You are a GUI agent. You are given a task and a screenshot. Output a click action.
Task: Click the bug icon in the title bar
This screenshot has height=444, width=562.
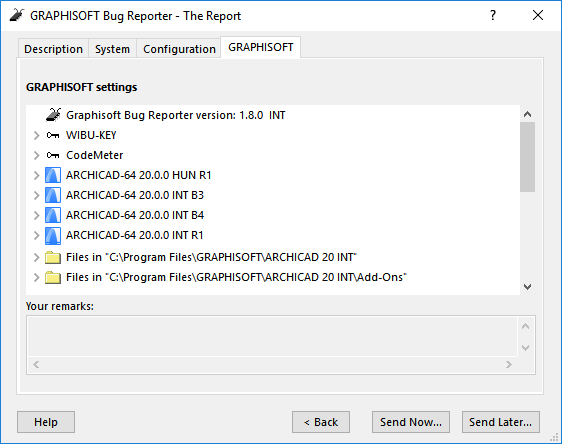pos(16,15)
